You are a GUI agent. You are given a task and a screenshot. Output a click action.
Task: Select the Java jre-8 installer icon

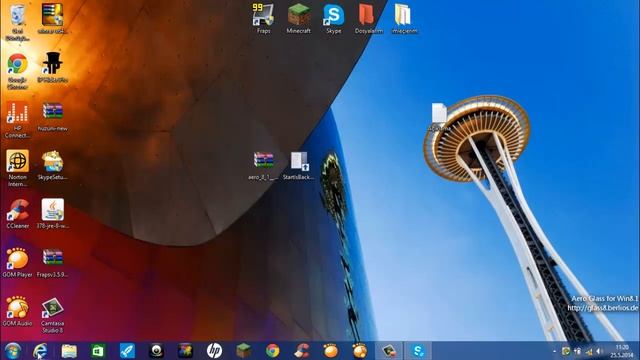coord(52,213)
